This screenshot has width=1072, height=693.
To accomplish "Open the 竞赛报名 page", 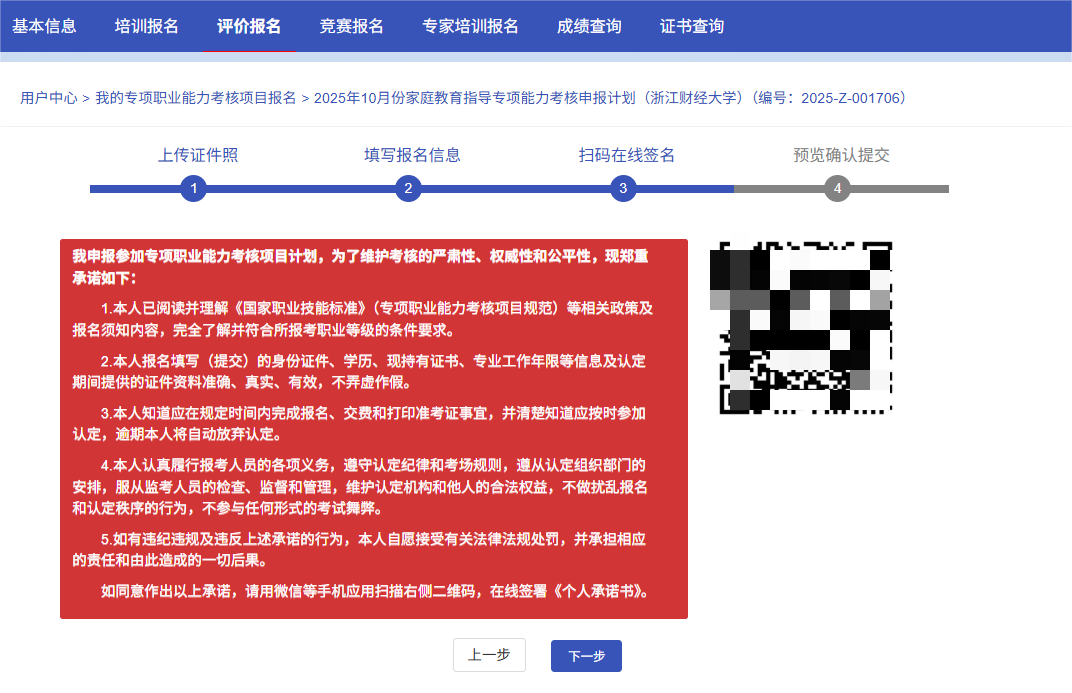I will [x=352, y=26].
